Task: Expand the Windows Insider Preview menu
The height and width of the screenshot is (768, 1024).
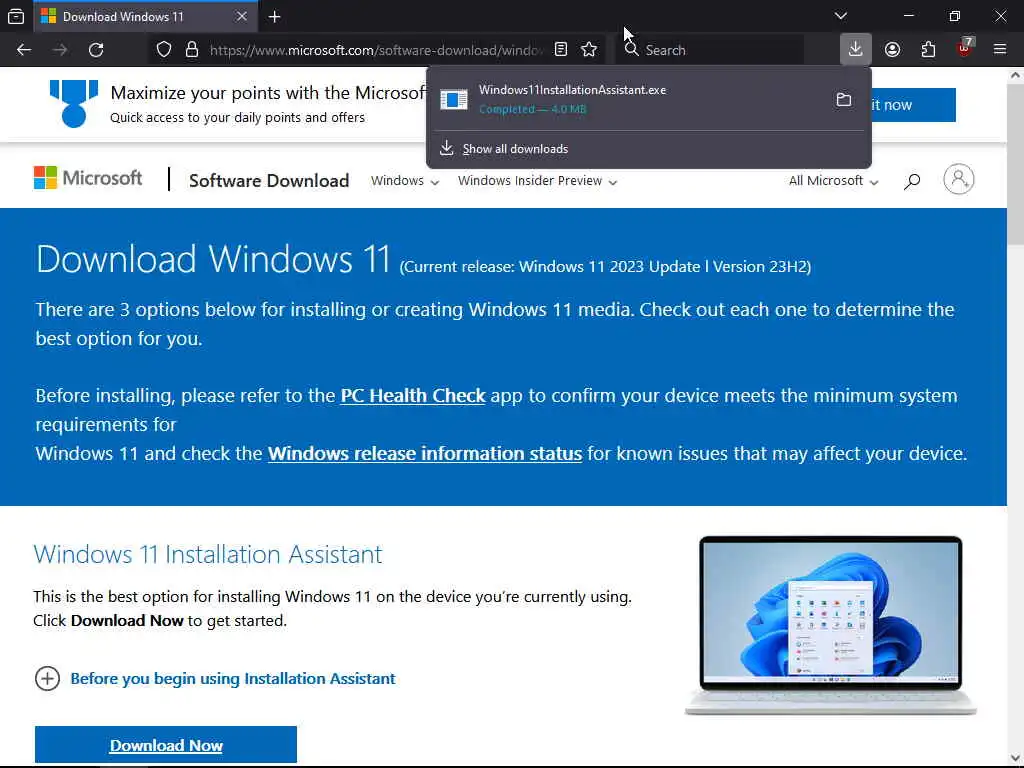Action: point(537,181)
